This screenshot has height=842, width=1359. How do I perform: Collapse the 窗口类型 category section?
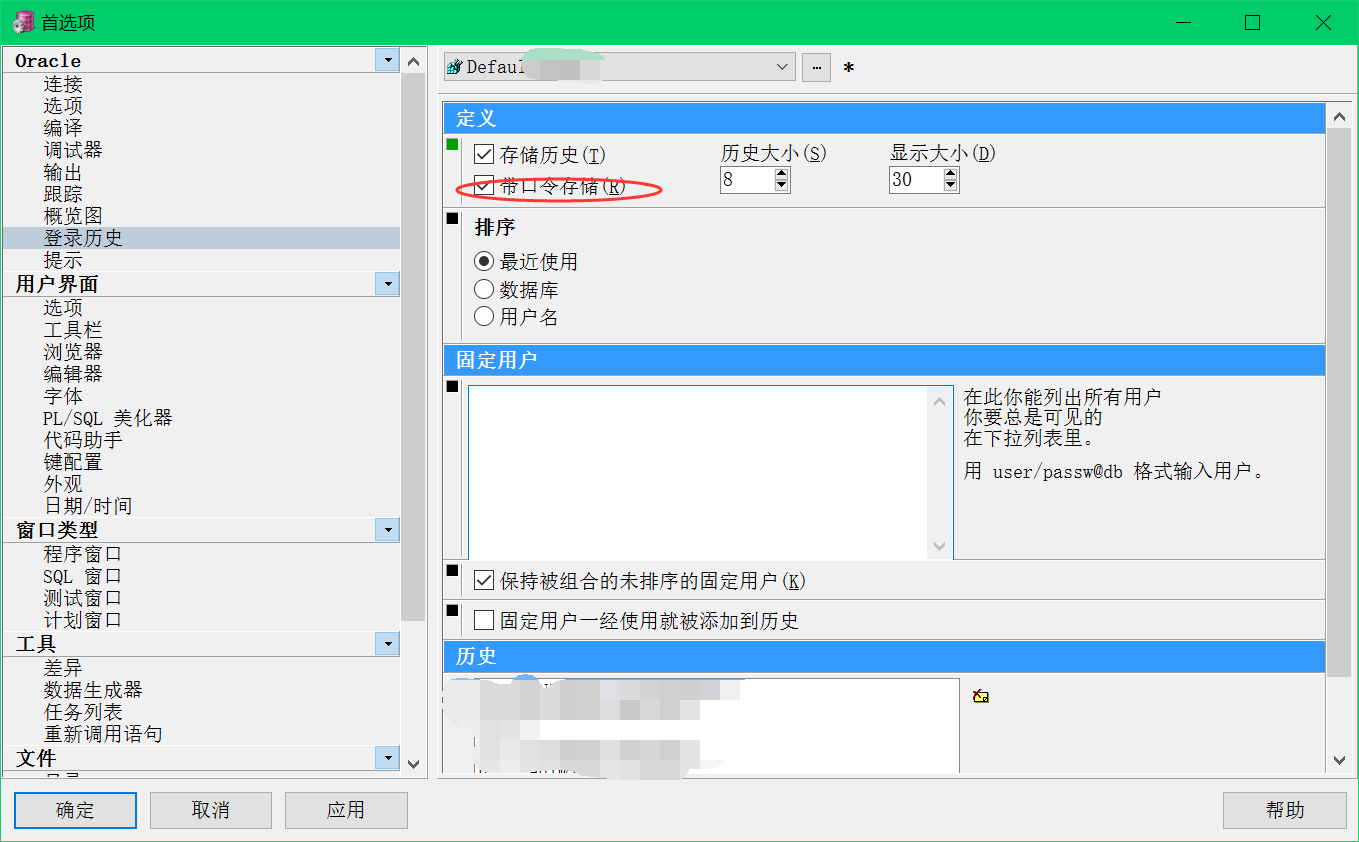tap(387, 530)
